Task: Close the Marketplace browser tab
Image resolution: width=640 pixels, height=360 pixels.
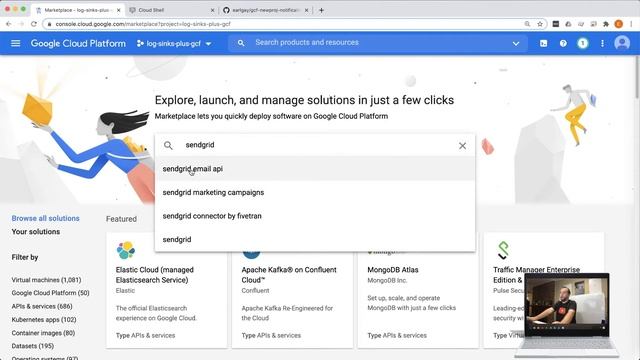Action: click(118, 10)
